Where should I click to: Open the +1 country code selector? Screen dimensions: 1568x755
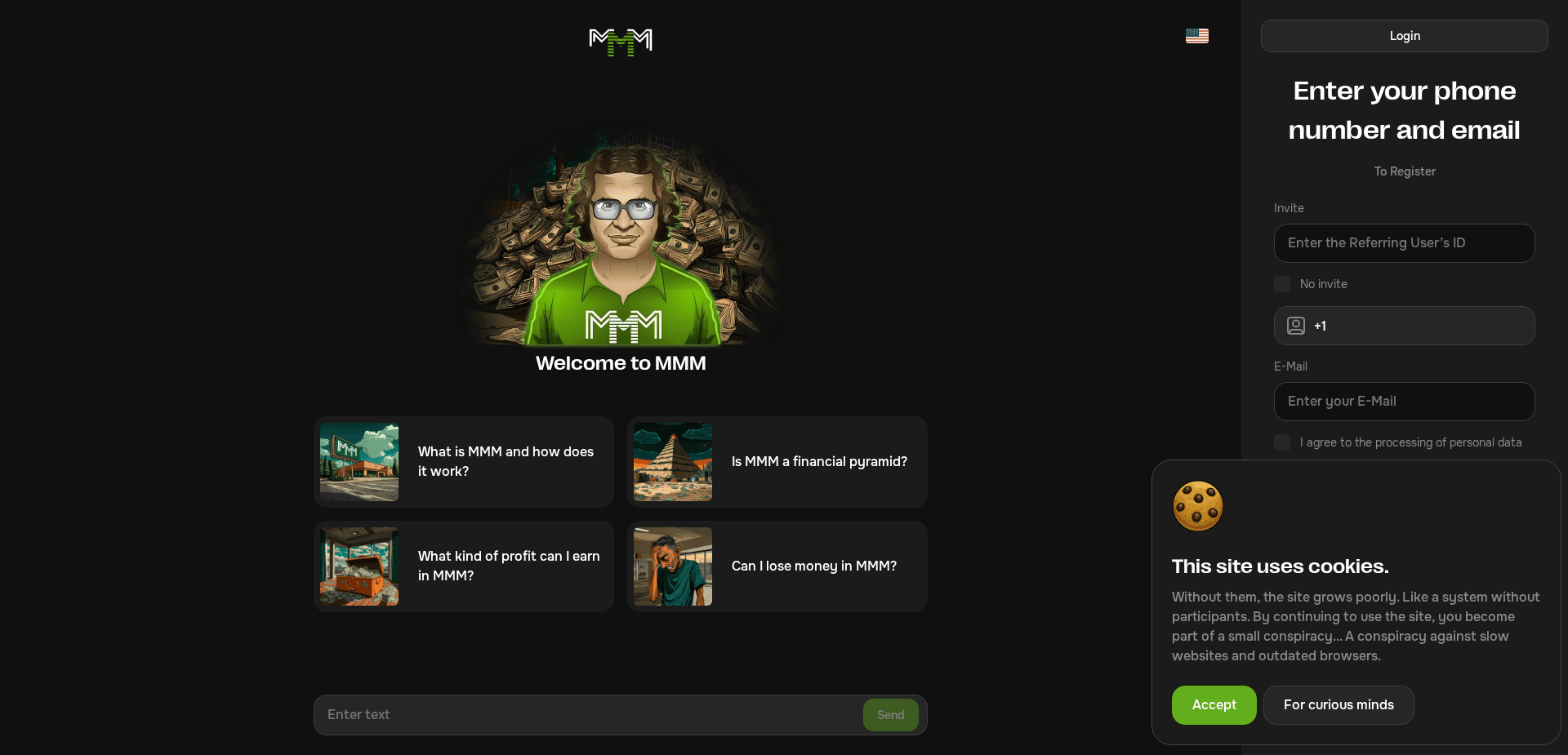coord(1320,326)
